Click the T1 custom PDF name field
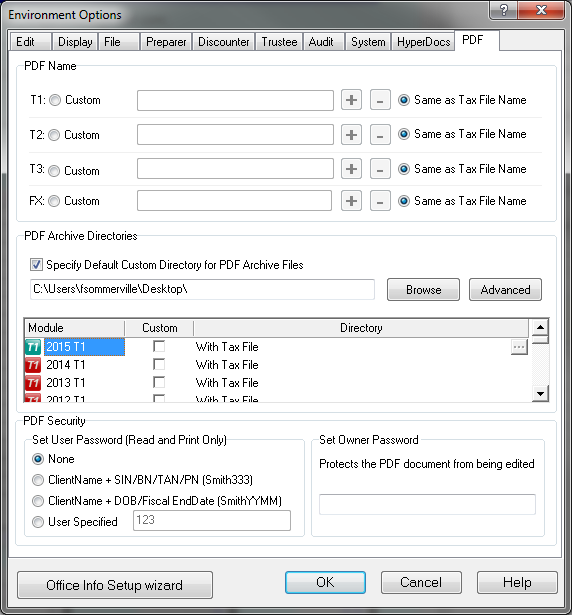The image size is (572, 615). click(x=235, y=100)
